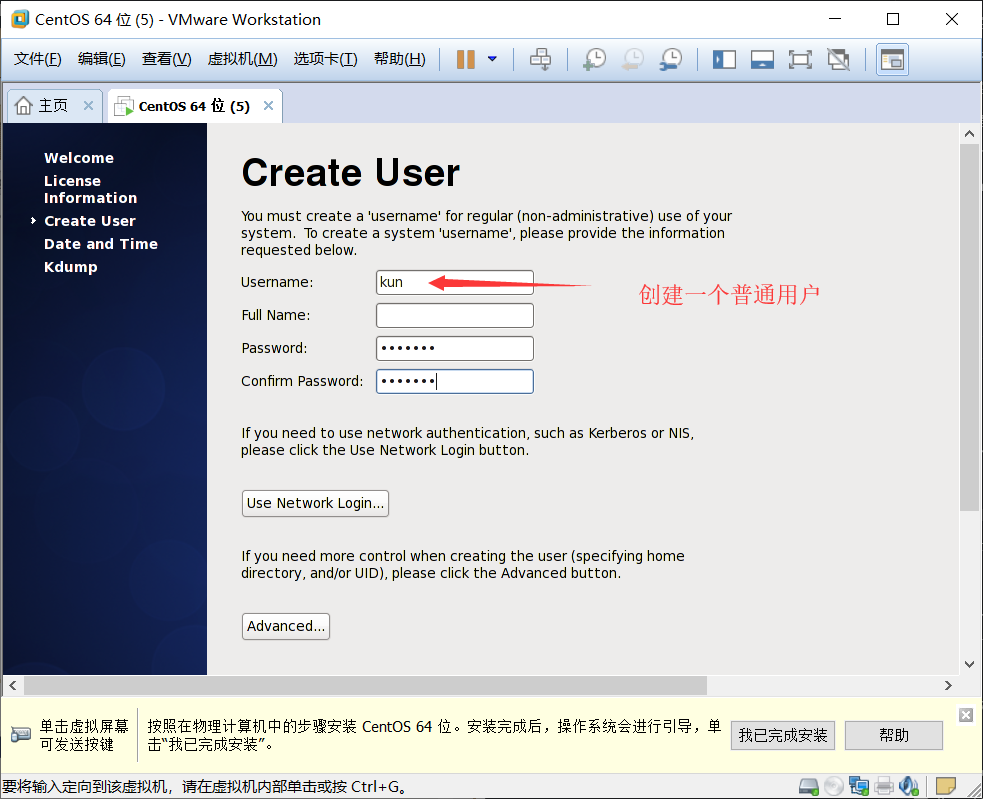Viewport: 983px width, 799px height.
Task: Click inside the Full Name field
Action: tap(454, 314)
